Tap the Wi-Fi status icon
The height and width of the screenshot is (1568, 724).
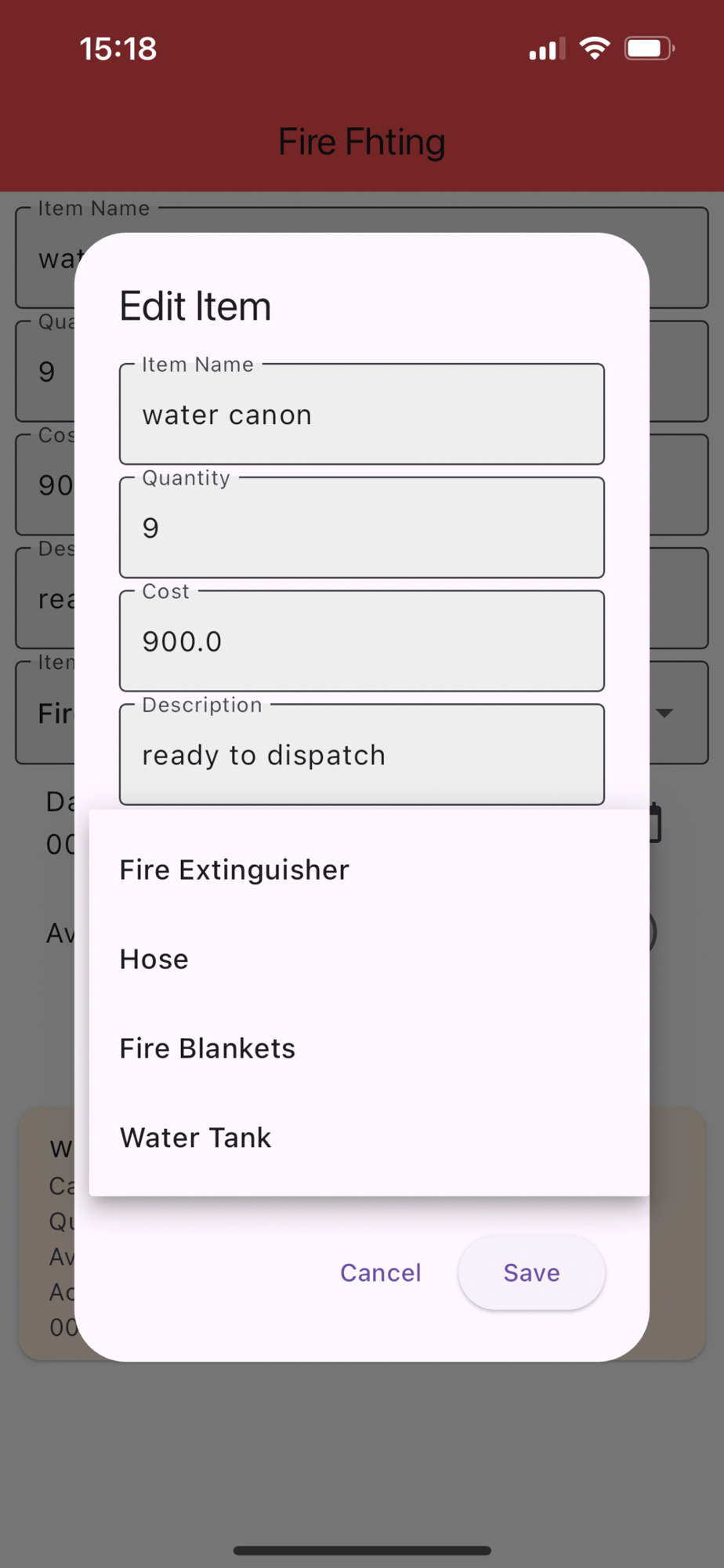tap(595, 49)
